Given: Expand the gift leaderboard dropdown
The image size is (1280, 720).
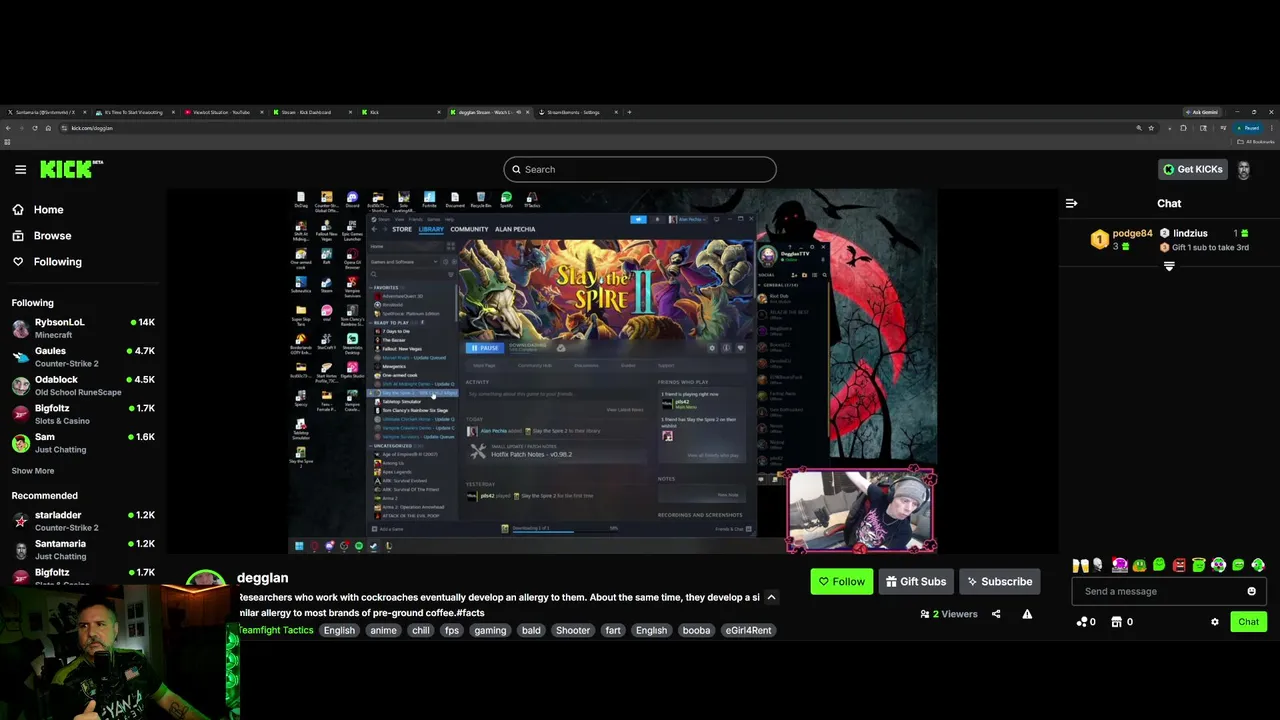Looking at the screenshot, I should 1169,266.
